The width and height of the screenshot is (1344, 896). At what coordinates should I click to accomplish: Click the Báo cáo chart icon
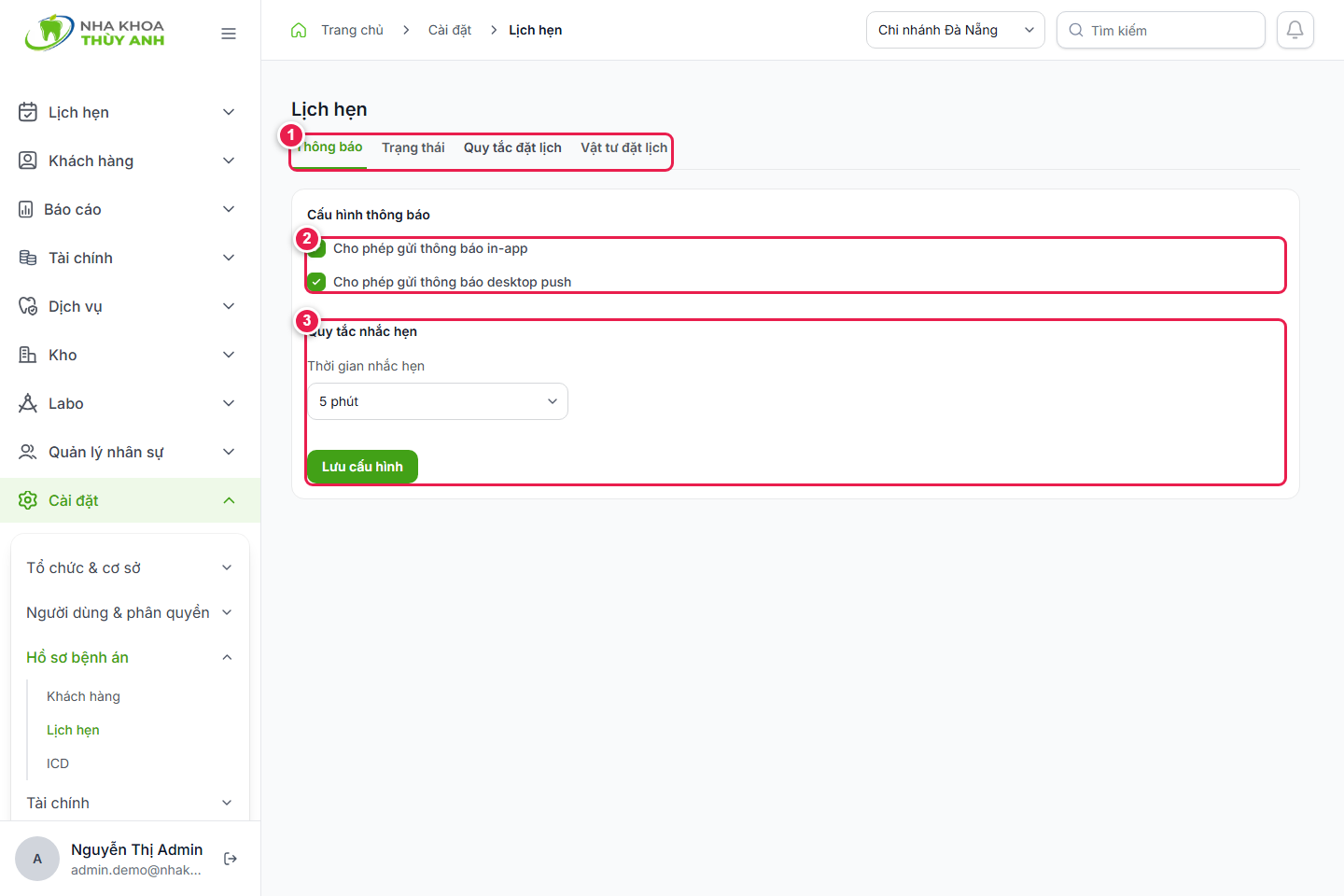[26, 209]
